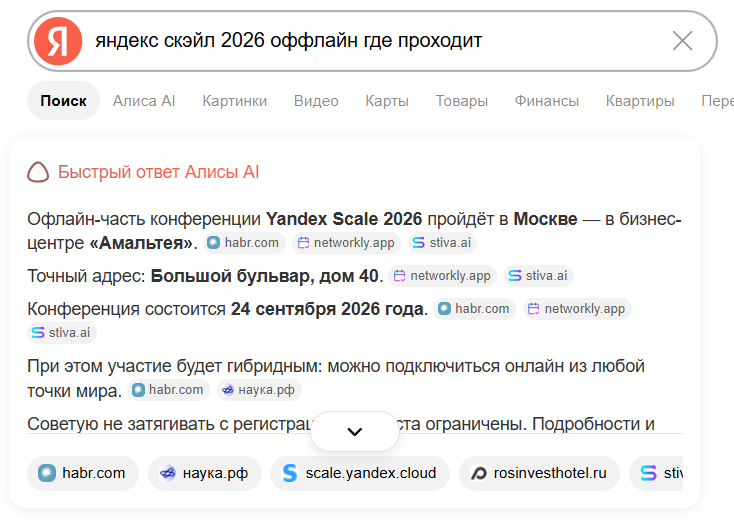Viewport: 734px width, 521px height.
Task: Click the Alice AI quick answer icon
Action: (x=38, y=172)
